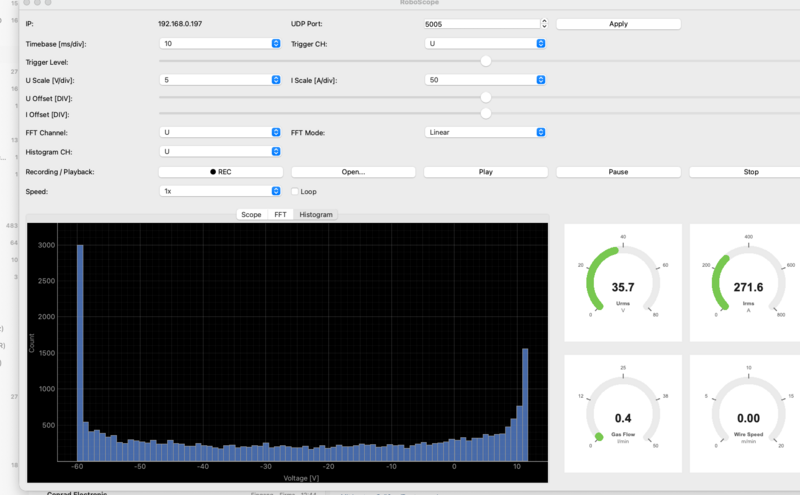This screenshot has height=495, width=800.
Task: Change the I Scale A/div selection
Action: pyautogui.click(x=485, y=80)
